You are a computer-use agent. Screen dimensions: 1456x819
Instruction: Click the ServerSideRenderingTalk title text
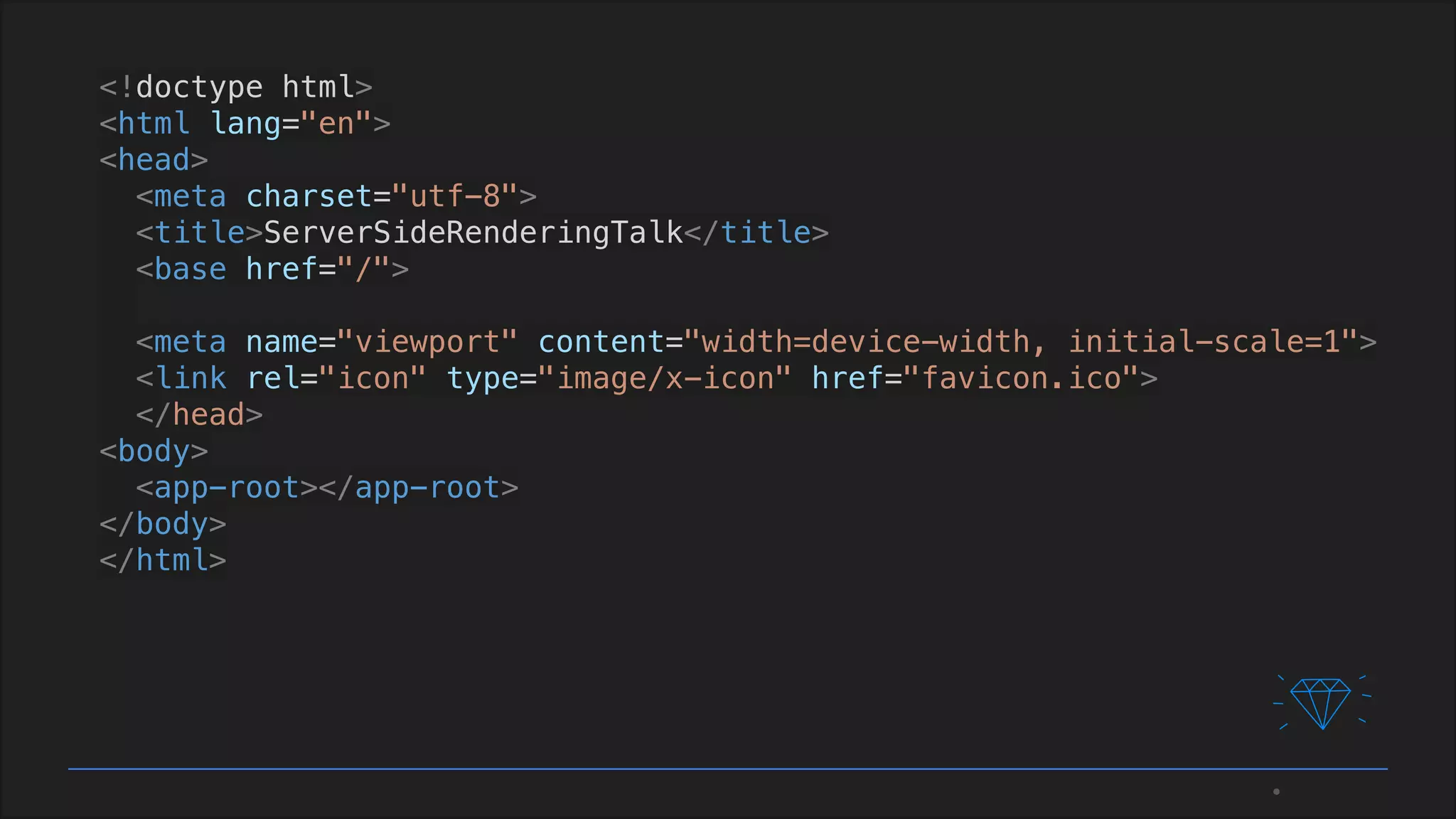pos(473,233)
